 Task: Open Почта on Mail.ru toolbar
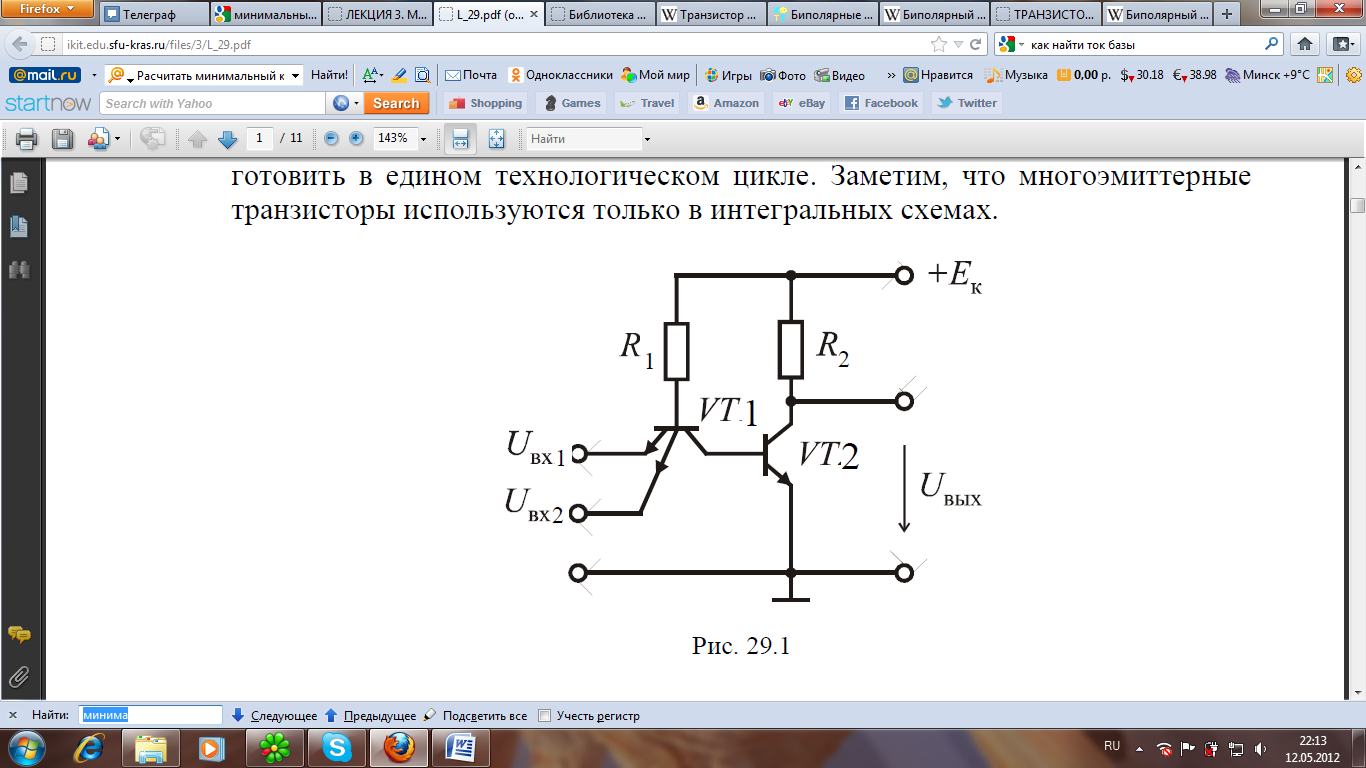click(471, 75)
